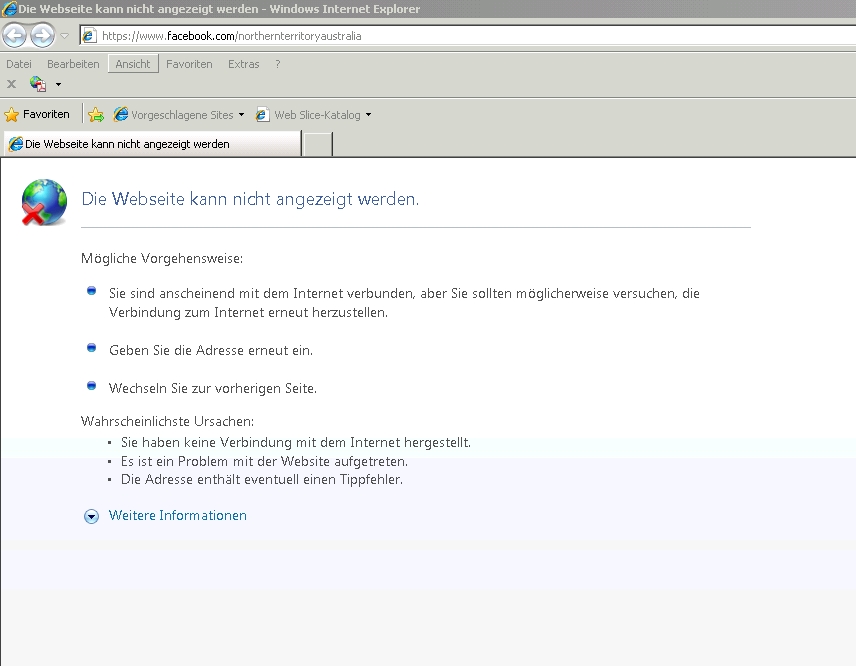Open the Favoriten star button in favorites bar
The image size is (856, 666).
click(x=37, y=115)
